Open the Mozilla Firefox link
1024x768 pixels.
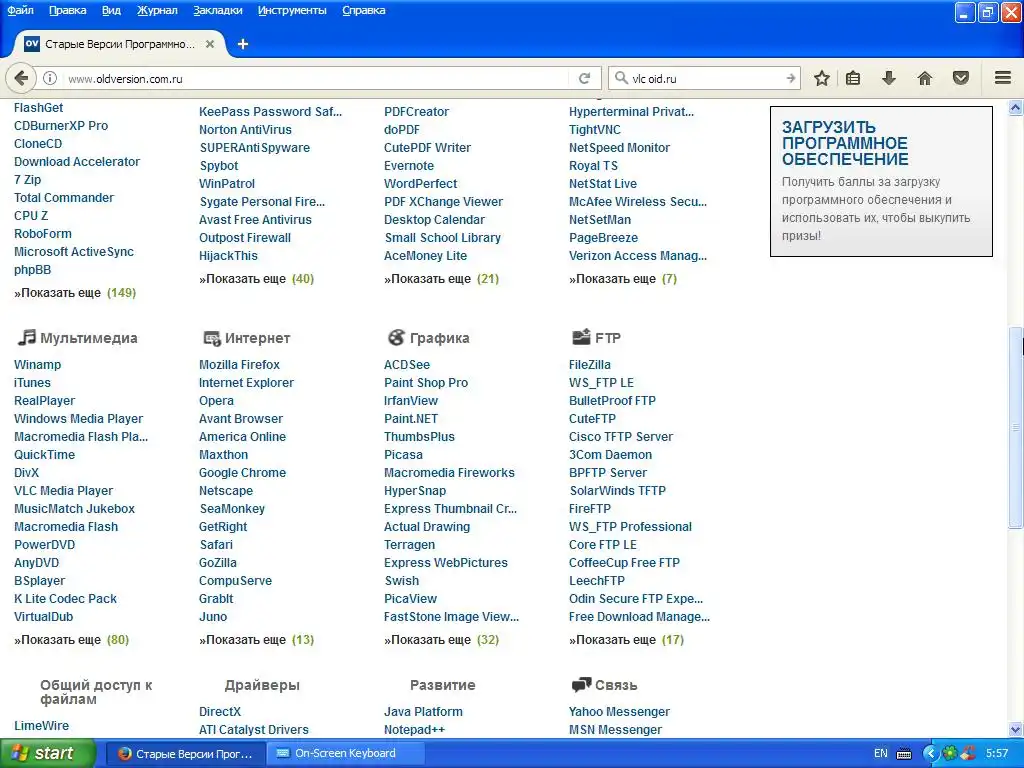click(x=239, y=364)
